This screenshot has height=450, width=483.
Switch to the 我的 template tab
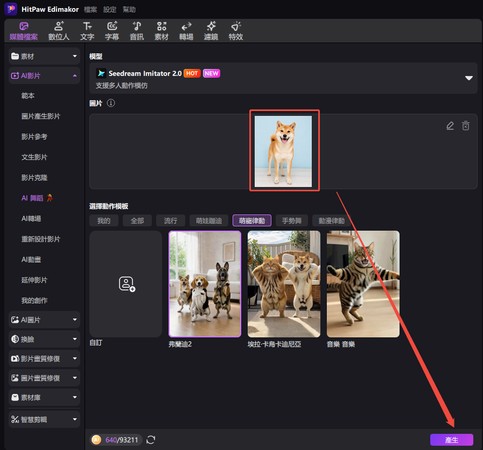[104, 221]
